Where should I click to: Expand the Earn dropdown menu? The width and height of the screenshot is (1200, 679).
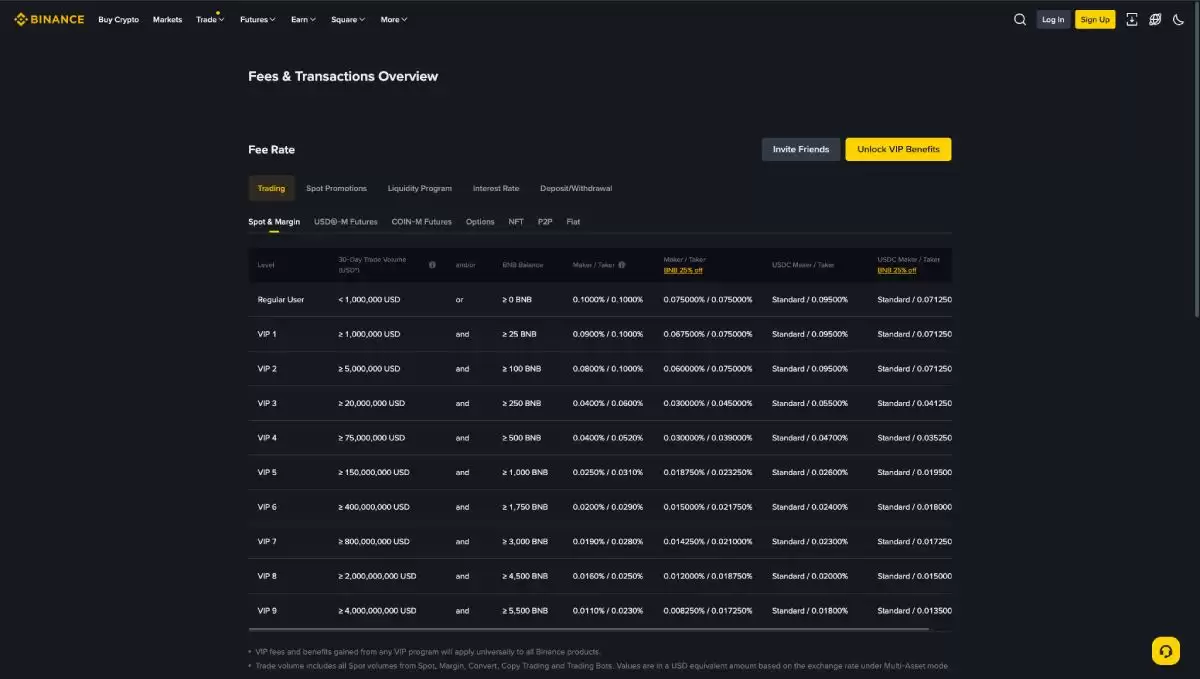[303, 20]
